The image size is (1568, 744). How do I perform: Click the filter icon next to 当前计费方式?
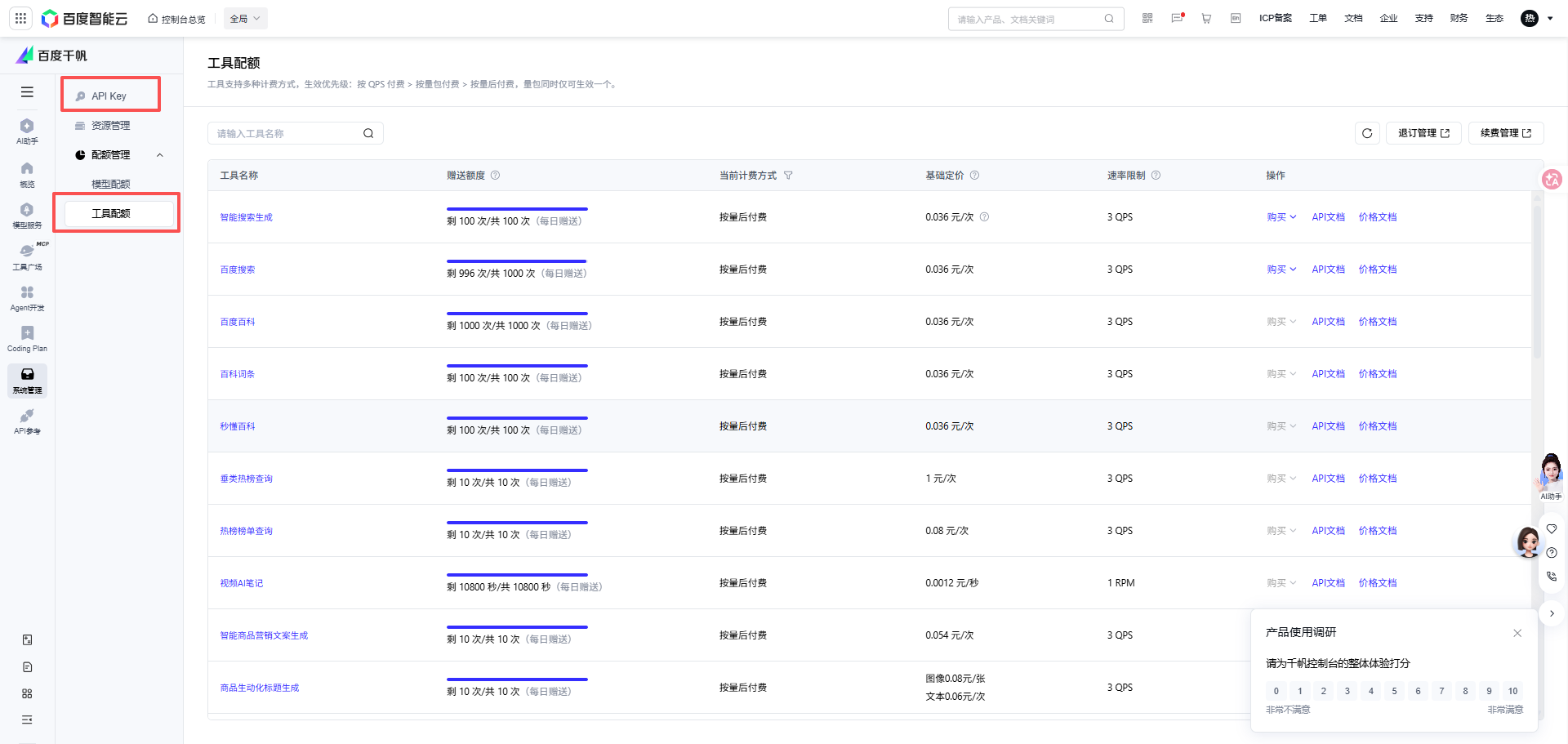[x=788, y=176]
